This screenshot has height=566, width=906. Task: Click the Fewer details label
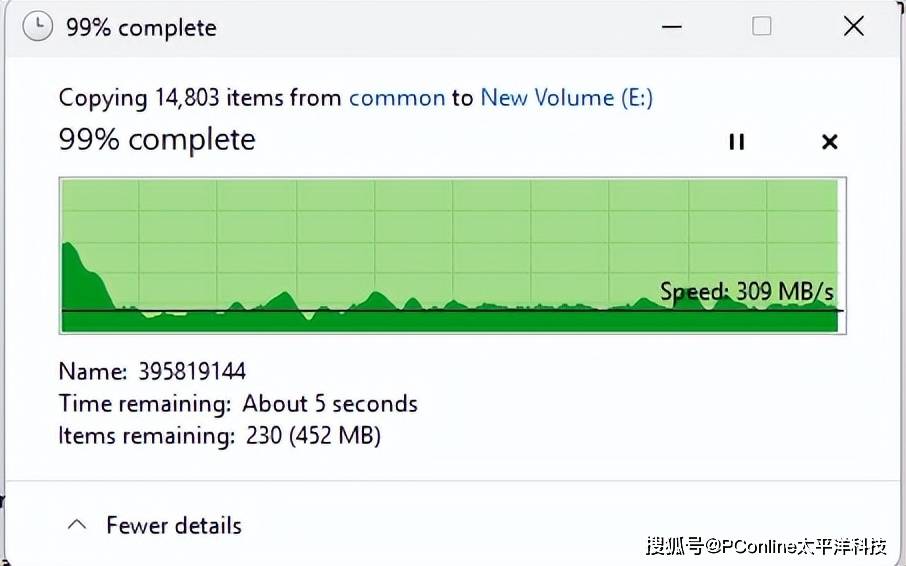[174, 526]
